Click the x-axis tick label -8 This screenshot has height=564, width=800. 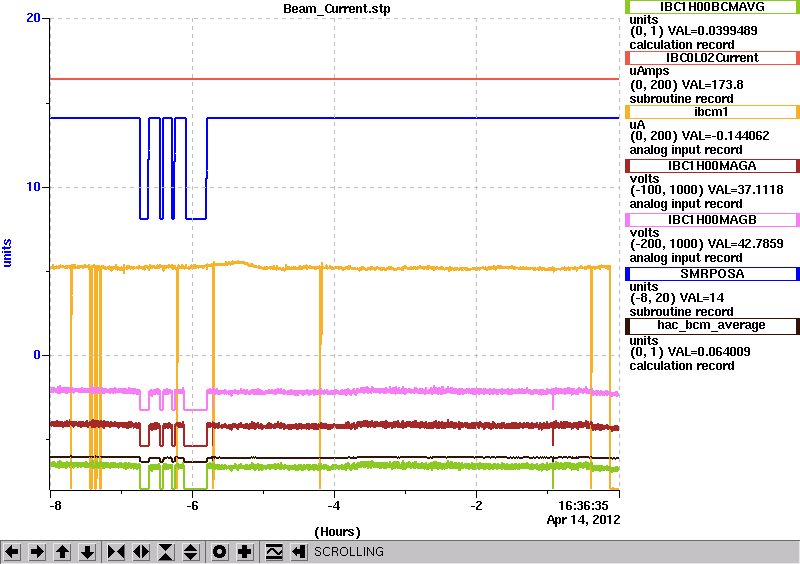tap(55, 506)
